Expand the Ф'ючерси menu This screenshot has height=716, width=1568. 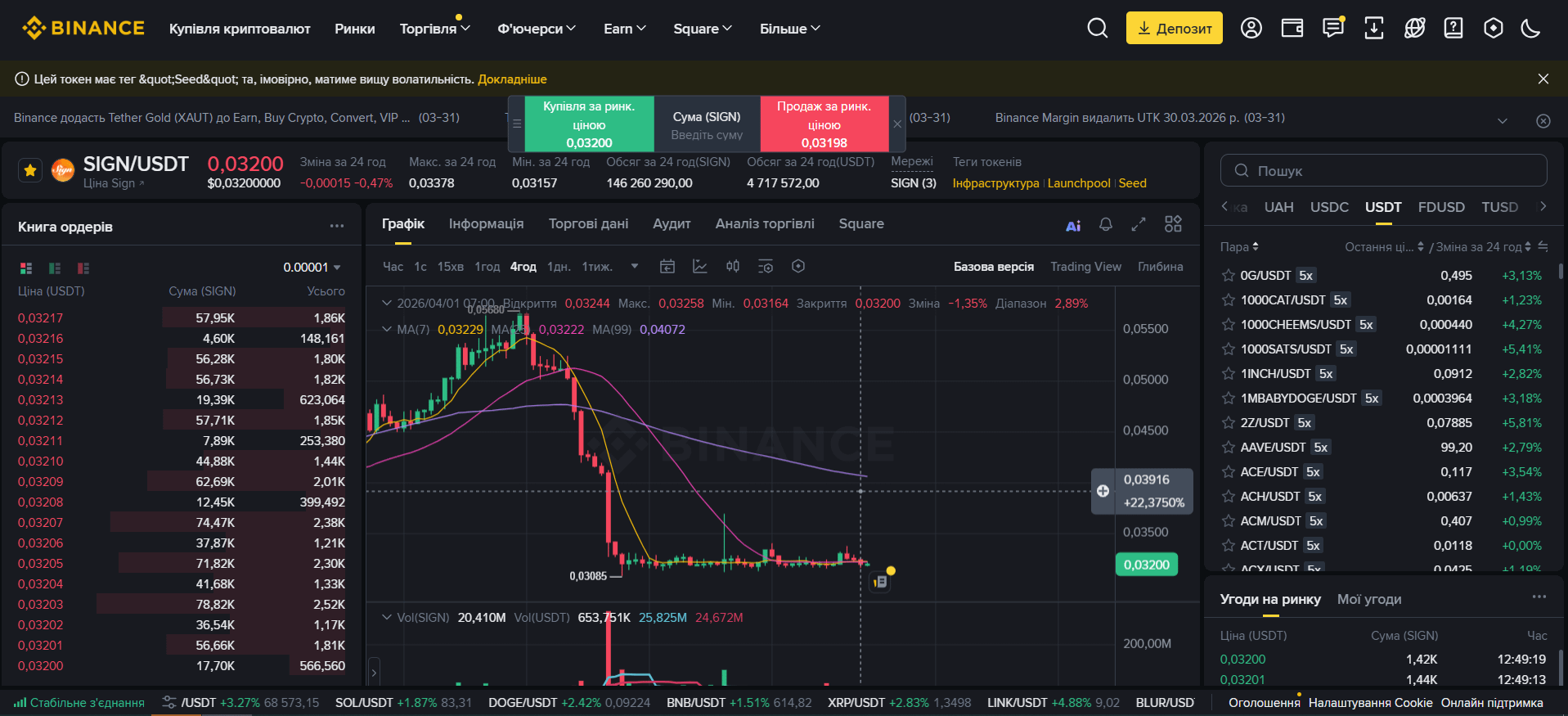537,29
